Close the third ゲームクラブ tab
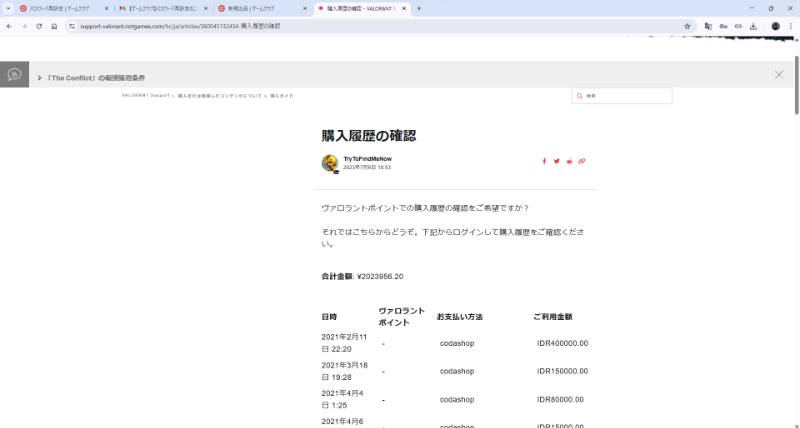800x428 pixels. point(305,9)
